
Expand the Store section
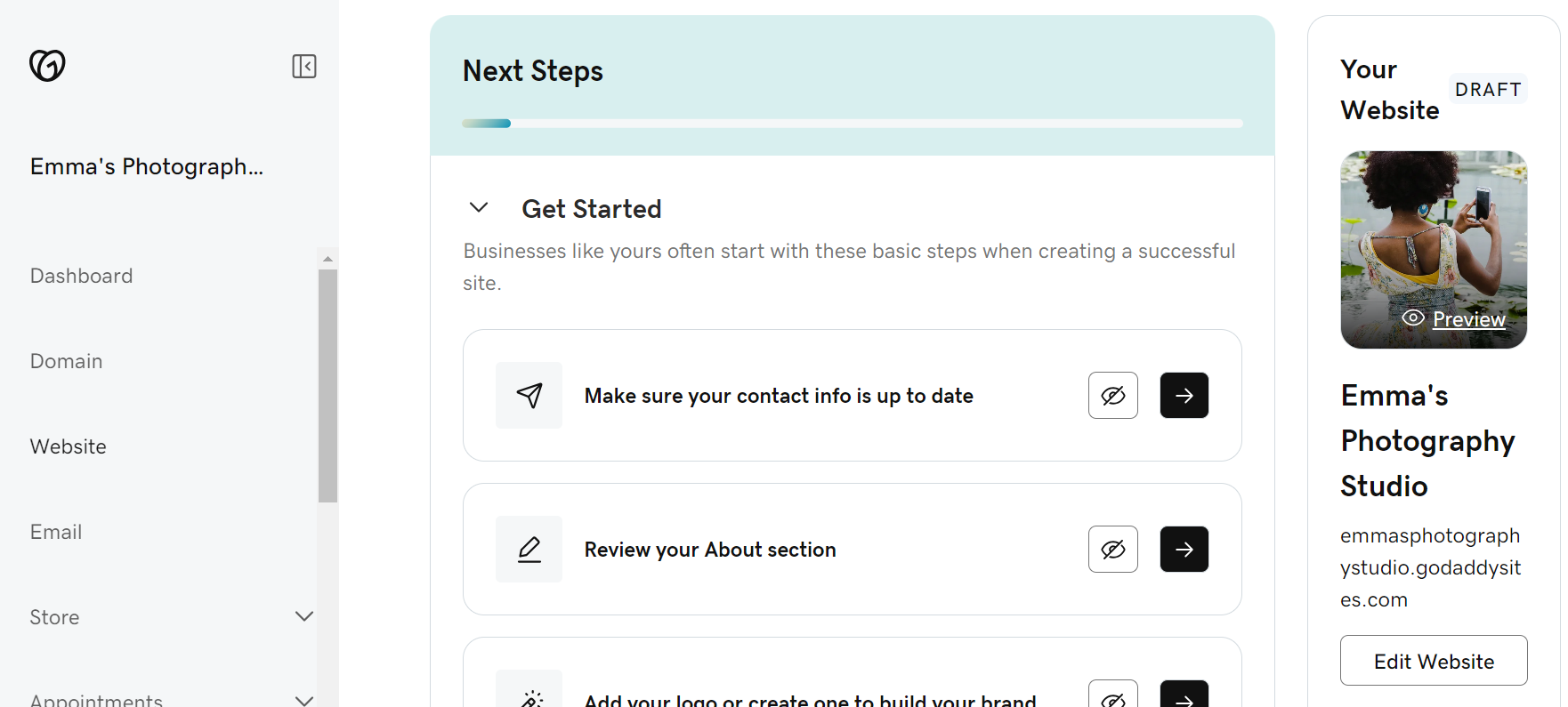point(304,616)
